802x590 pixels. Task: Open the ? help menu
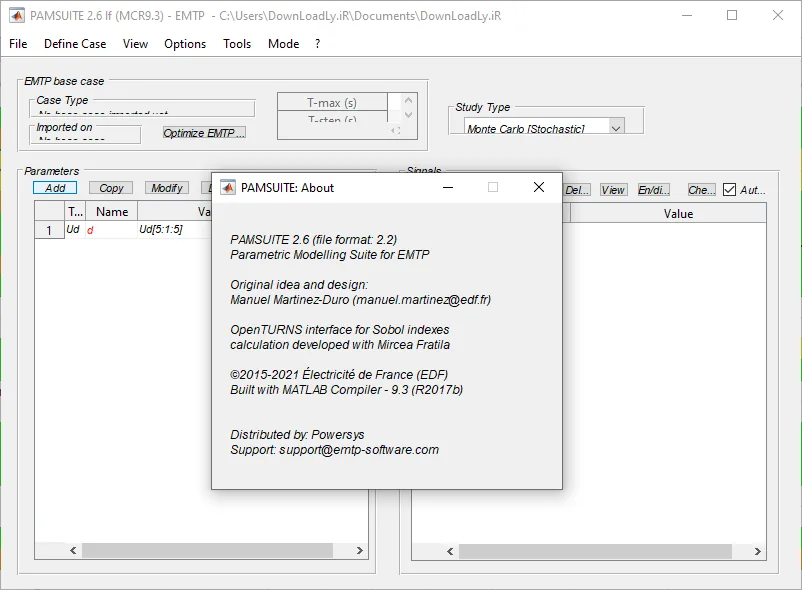[318, 44]
